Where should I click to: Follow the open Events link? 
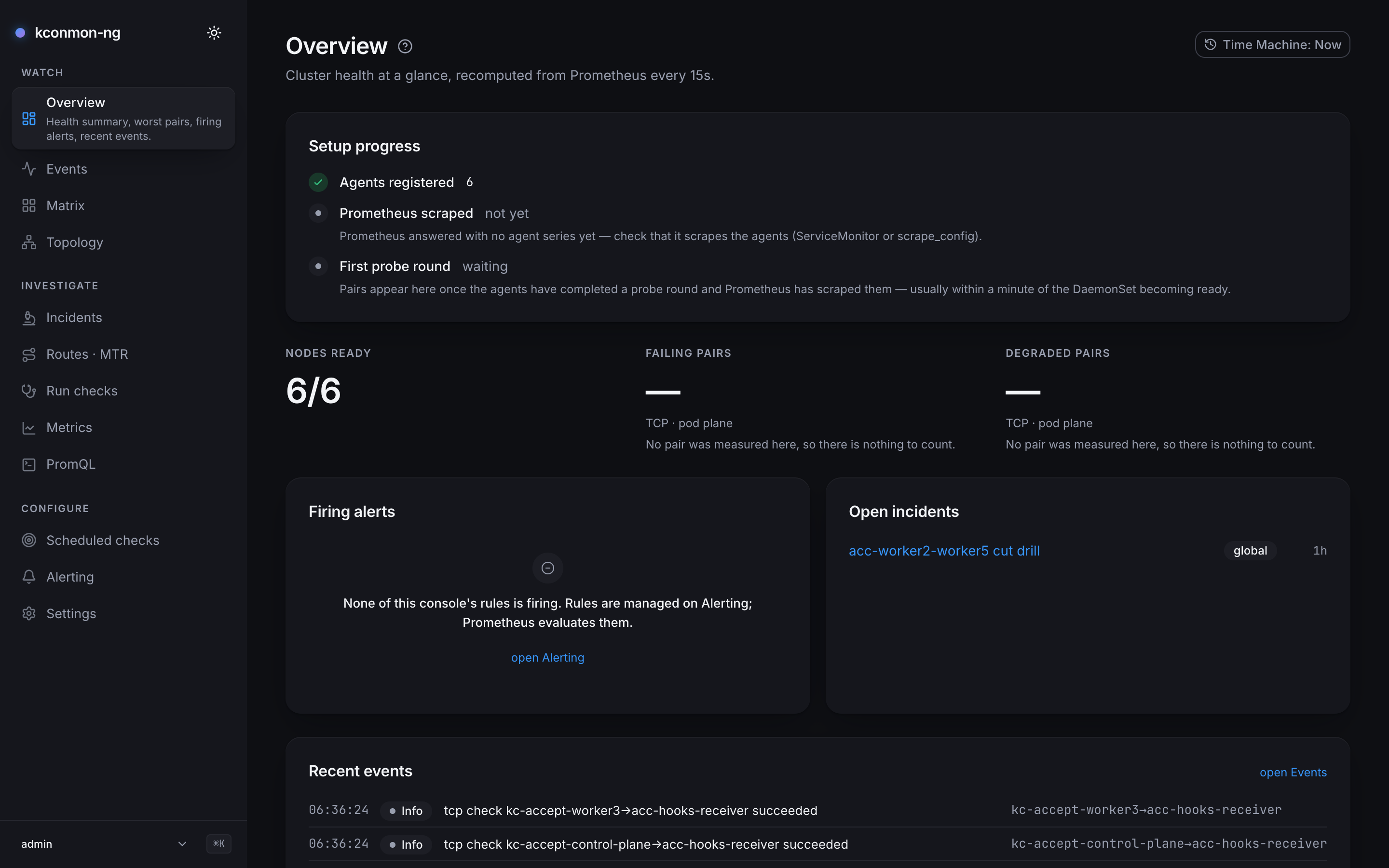coord(1293,772)
